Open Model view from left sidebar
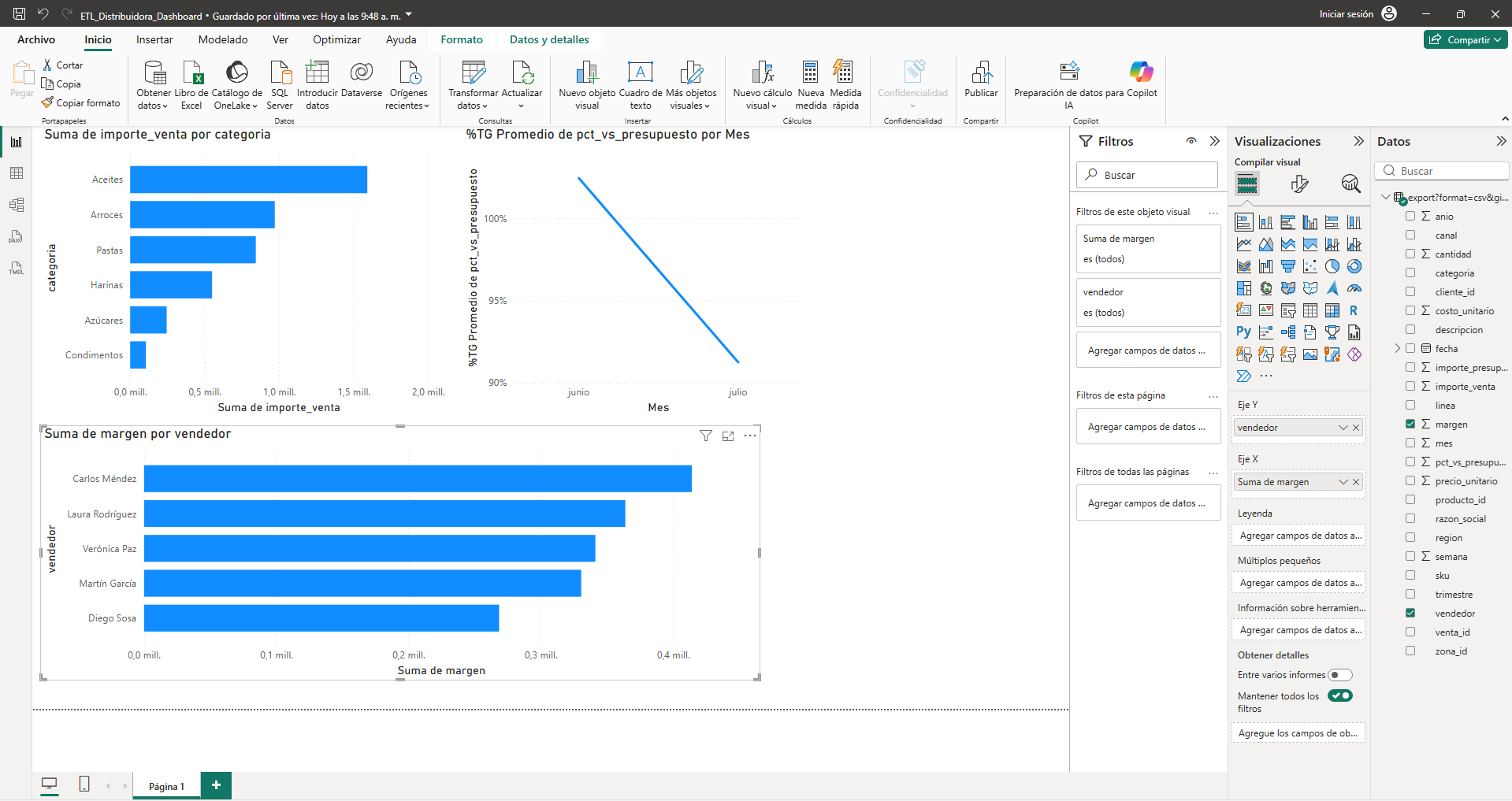Image resolution: width=1512 pixels, height=801 pixels. (17, 205)
